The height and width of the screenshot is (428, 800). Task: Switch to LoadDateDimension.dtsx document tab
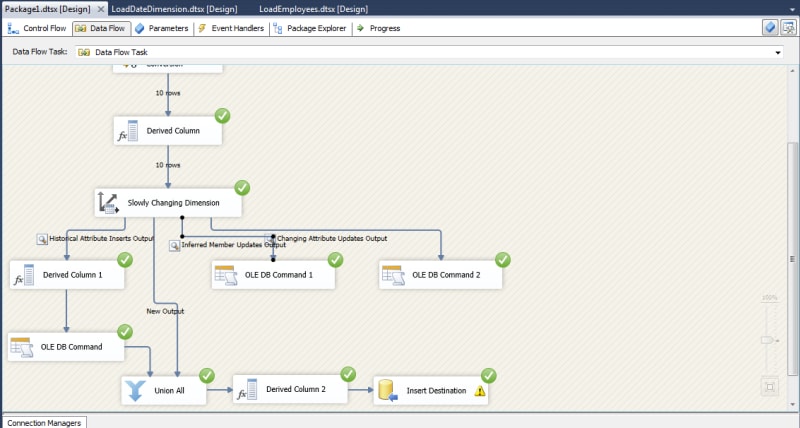tap(174, 9)
